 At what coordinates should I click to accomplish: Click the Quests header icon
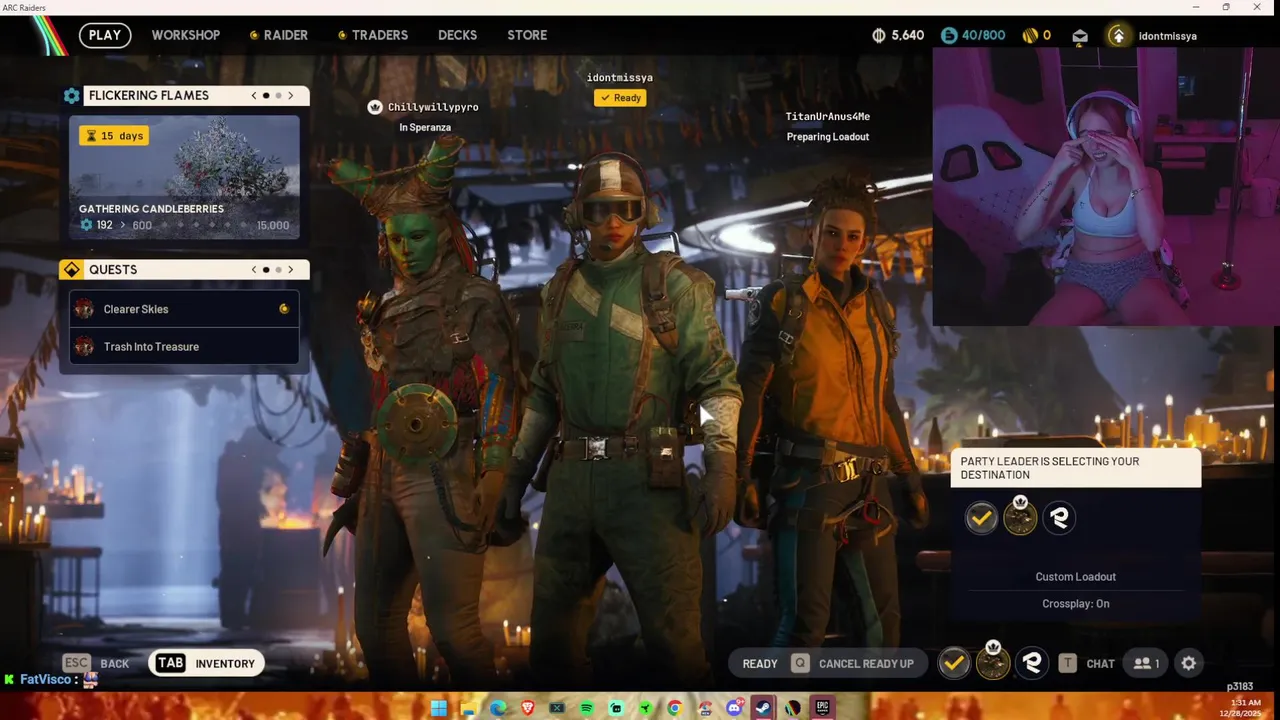pyautogui.click(x=71, y=270)
